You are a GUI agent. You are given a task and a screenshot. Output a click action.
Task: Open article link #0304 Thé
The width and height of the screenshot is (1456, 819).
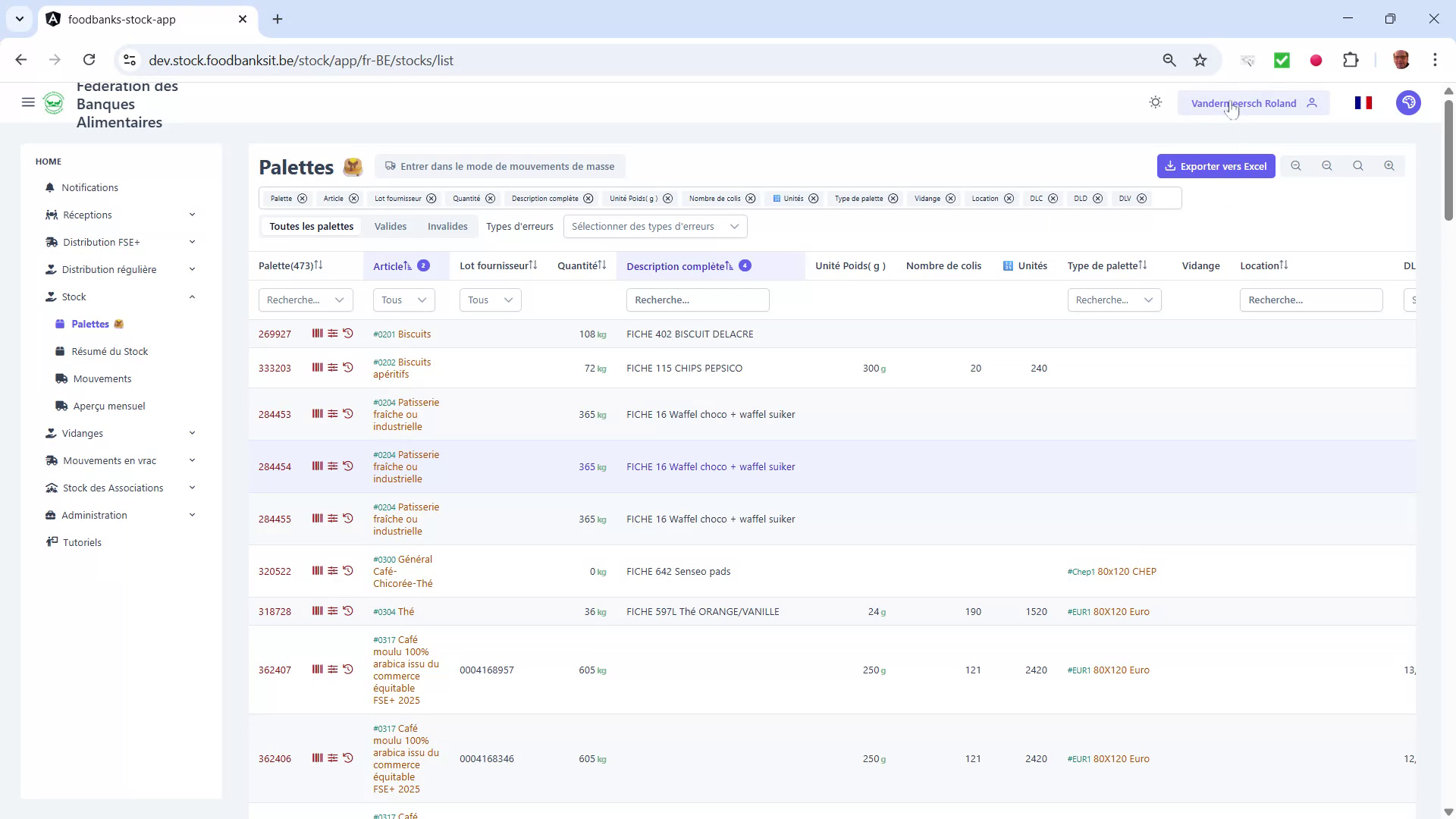pyautogui.click(x=394, y=611)
